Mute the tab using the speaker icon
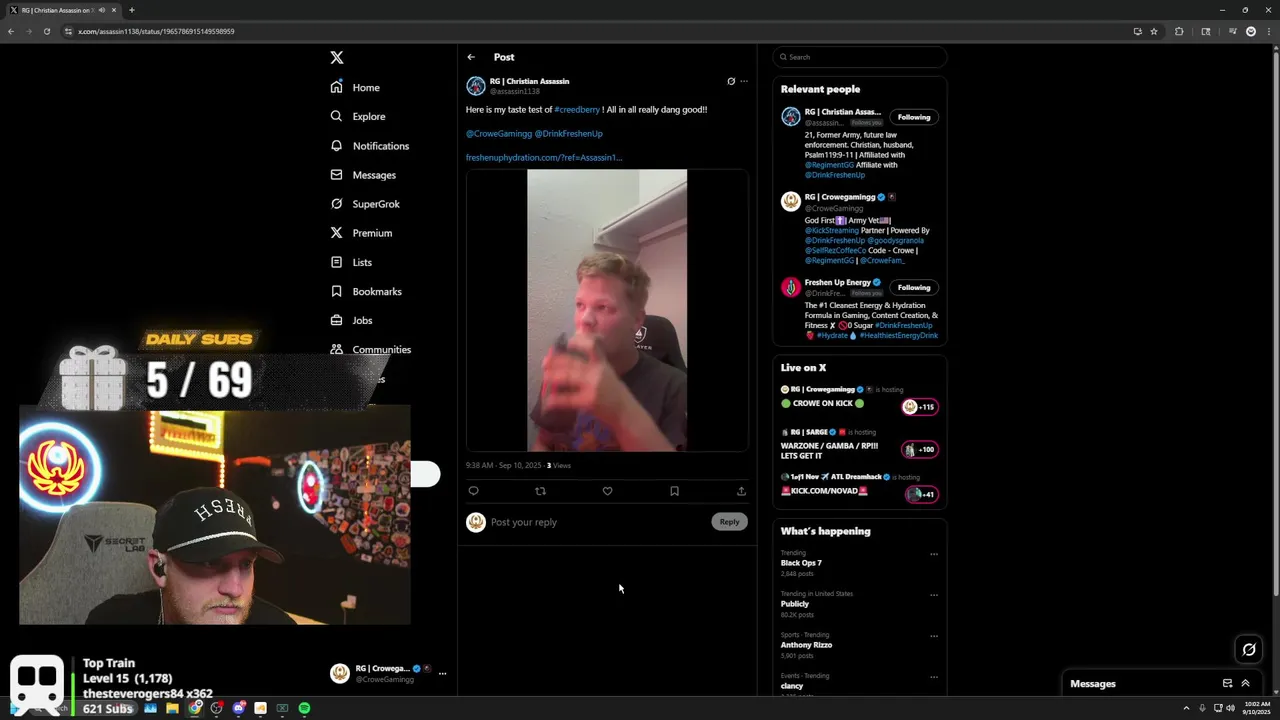Screen dimensions: 1280x720 [x=101, y=10]
